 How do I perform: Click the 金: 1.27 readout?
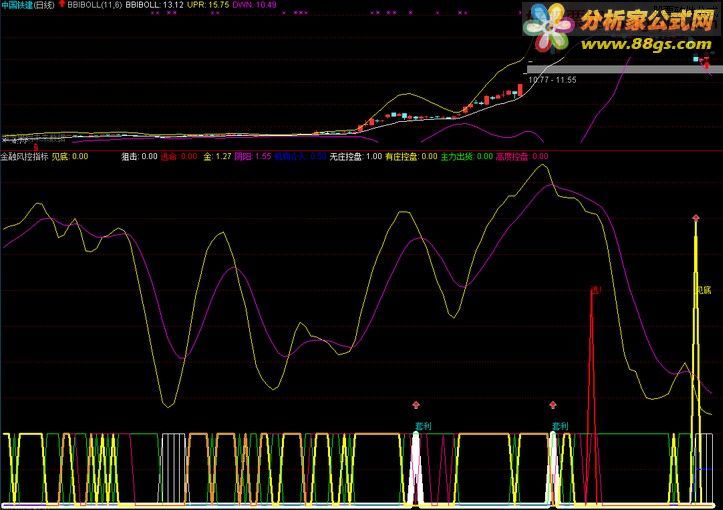coord(217,156)
